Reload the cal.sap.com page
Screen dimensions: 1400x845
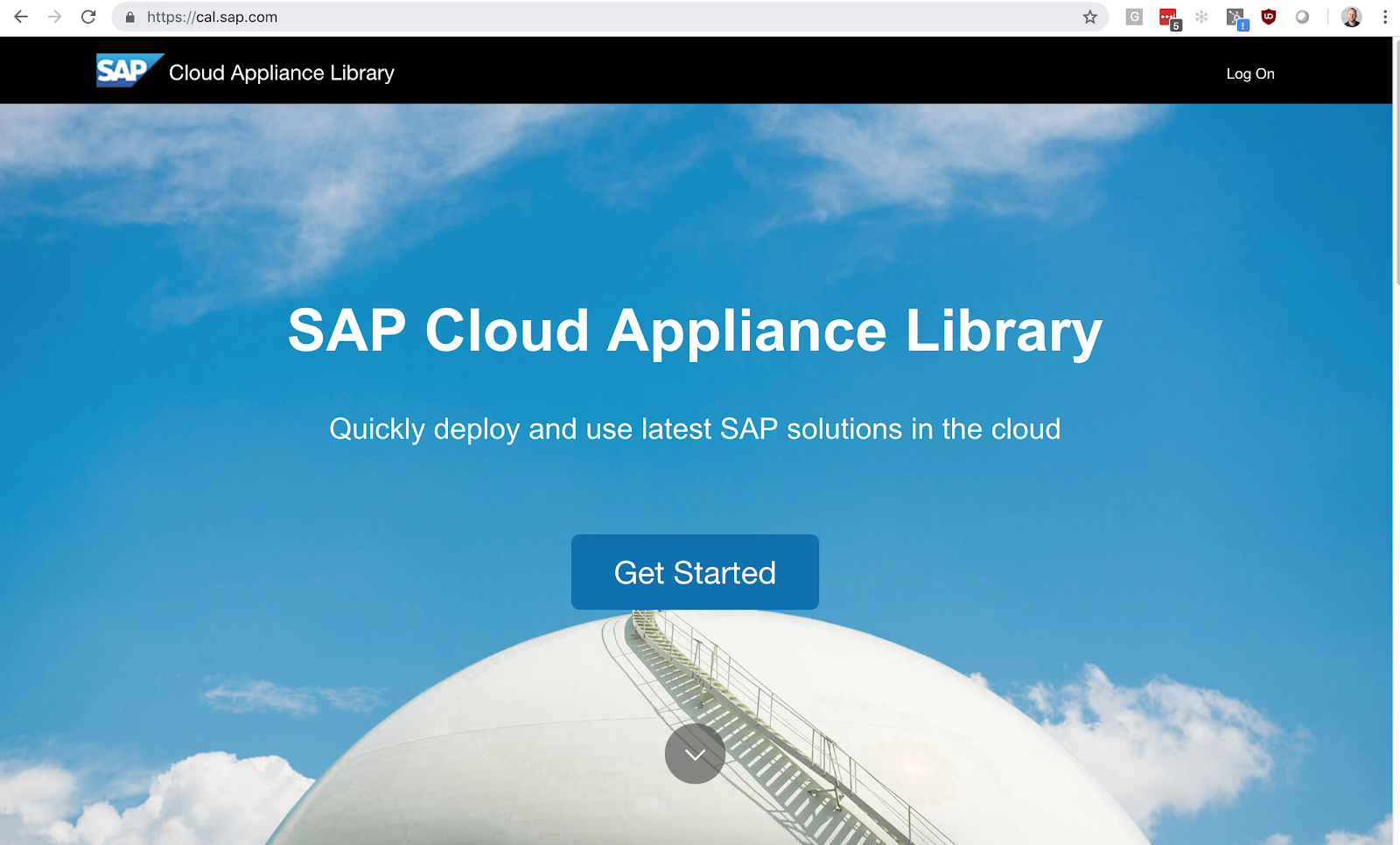tap(88, 17)
